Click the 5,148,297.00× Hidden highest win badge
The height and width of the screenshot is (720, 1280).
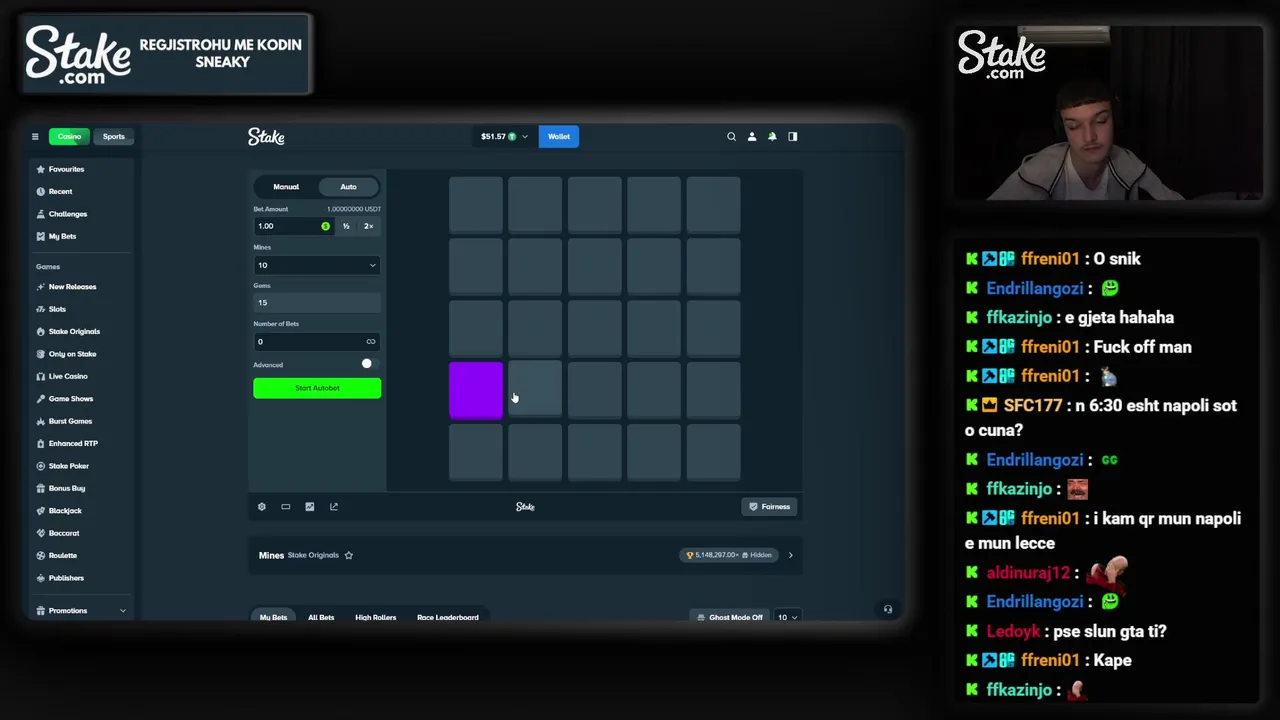click(729, 555)
